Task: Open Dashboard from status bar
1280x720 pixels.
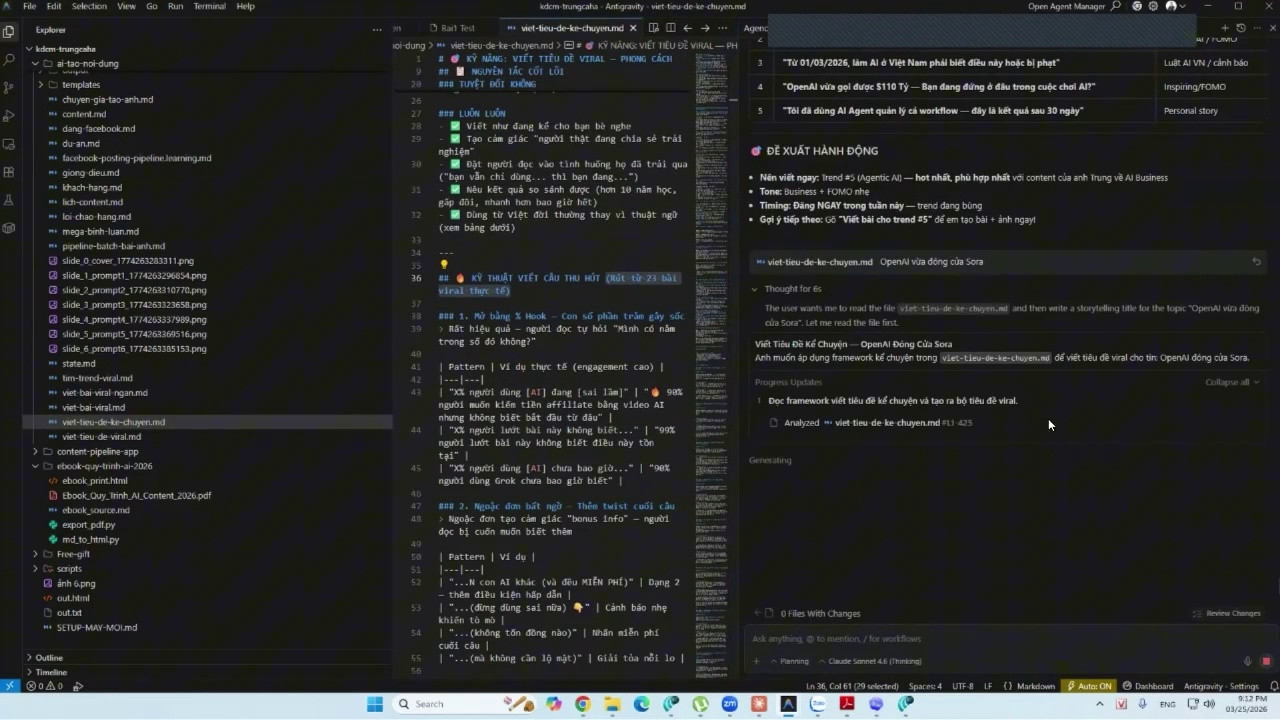Action: [1148, 686]
